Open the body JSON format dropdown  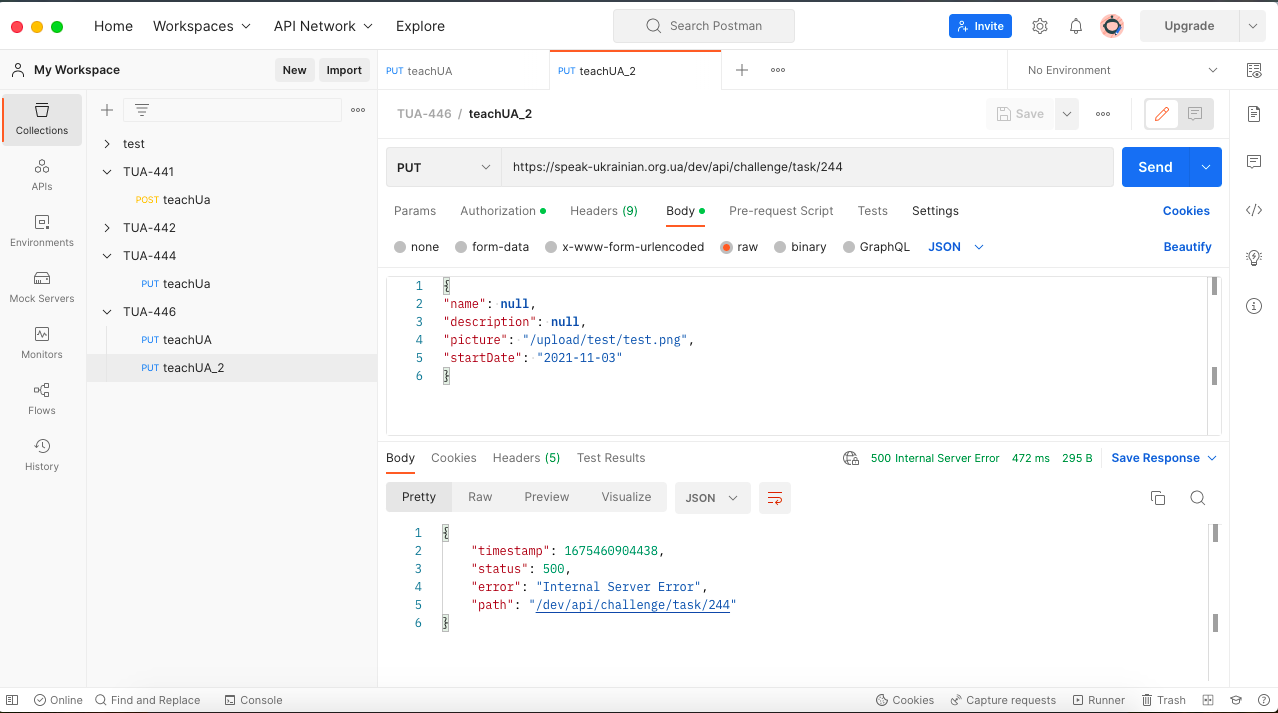pyautogui.click(x=957, y=247)
